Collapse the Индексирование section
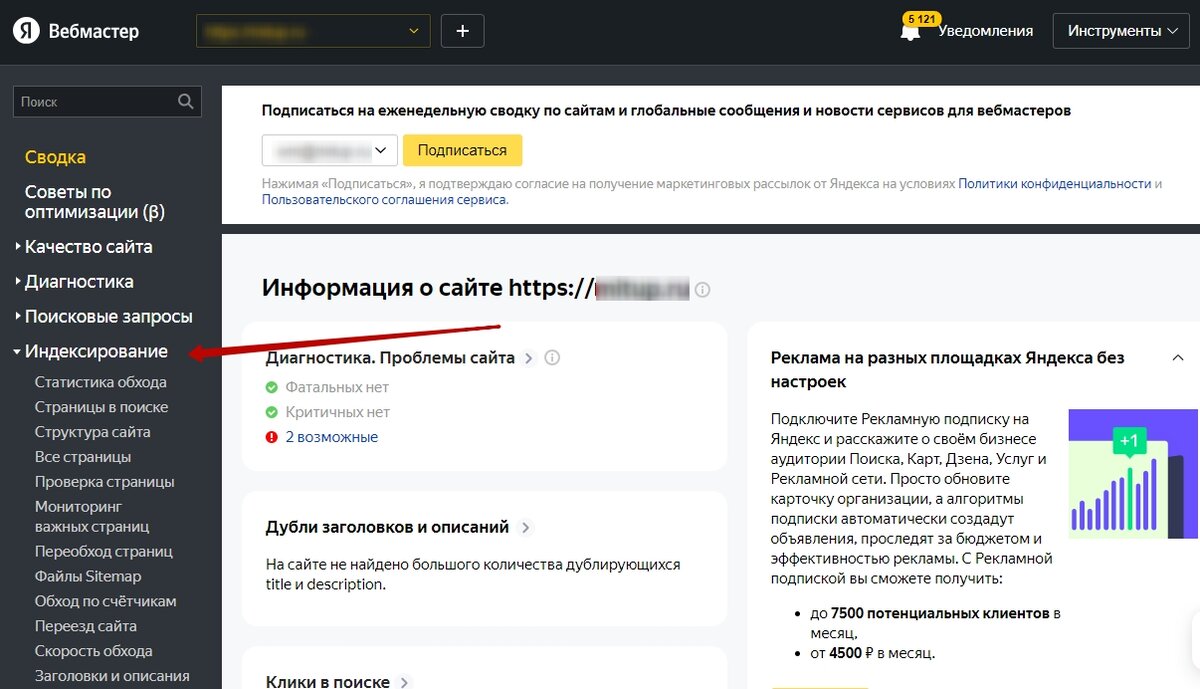The height and width of the screenshot is (689, 1200). pyautogui.click(x=96, y=352)
